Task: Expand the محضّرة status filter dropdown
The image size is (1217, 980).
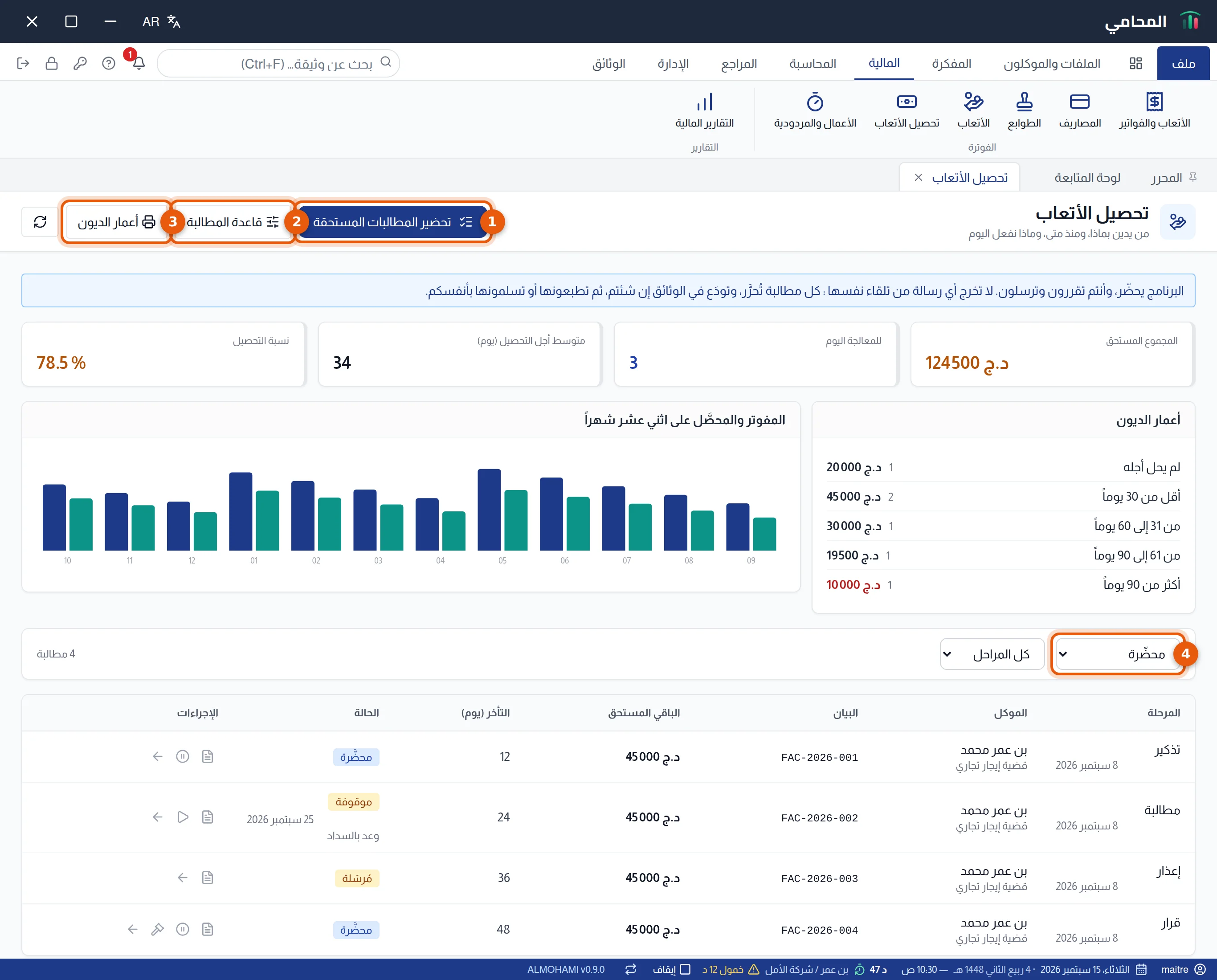Action: [1118, 654]
